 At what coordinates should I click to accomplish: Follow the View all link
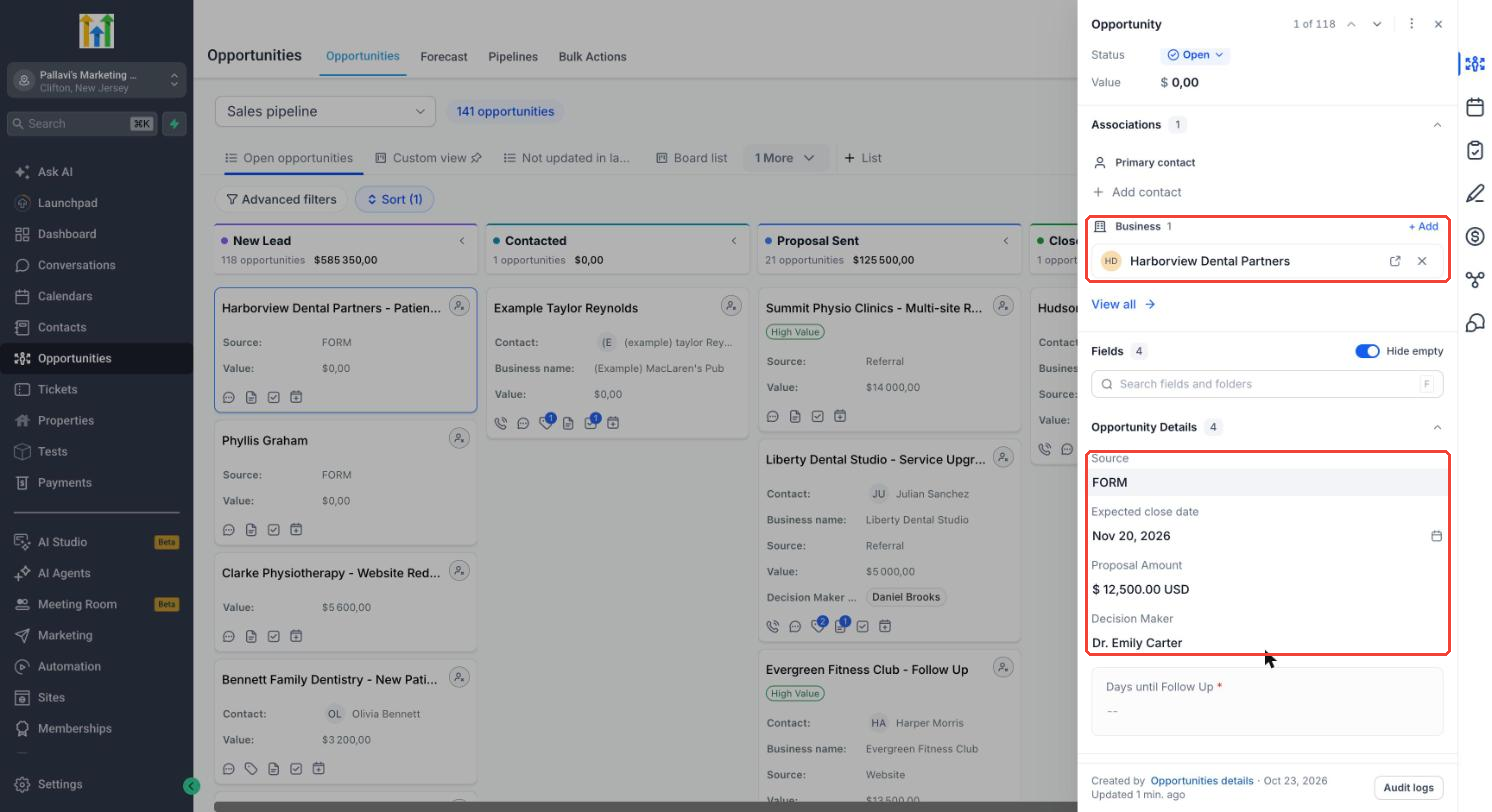[1123, 304]
